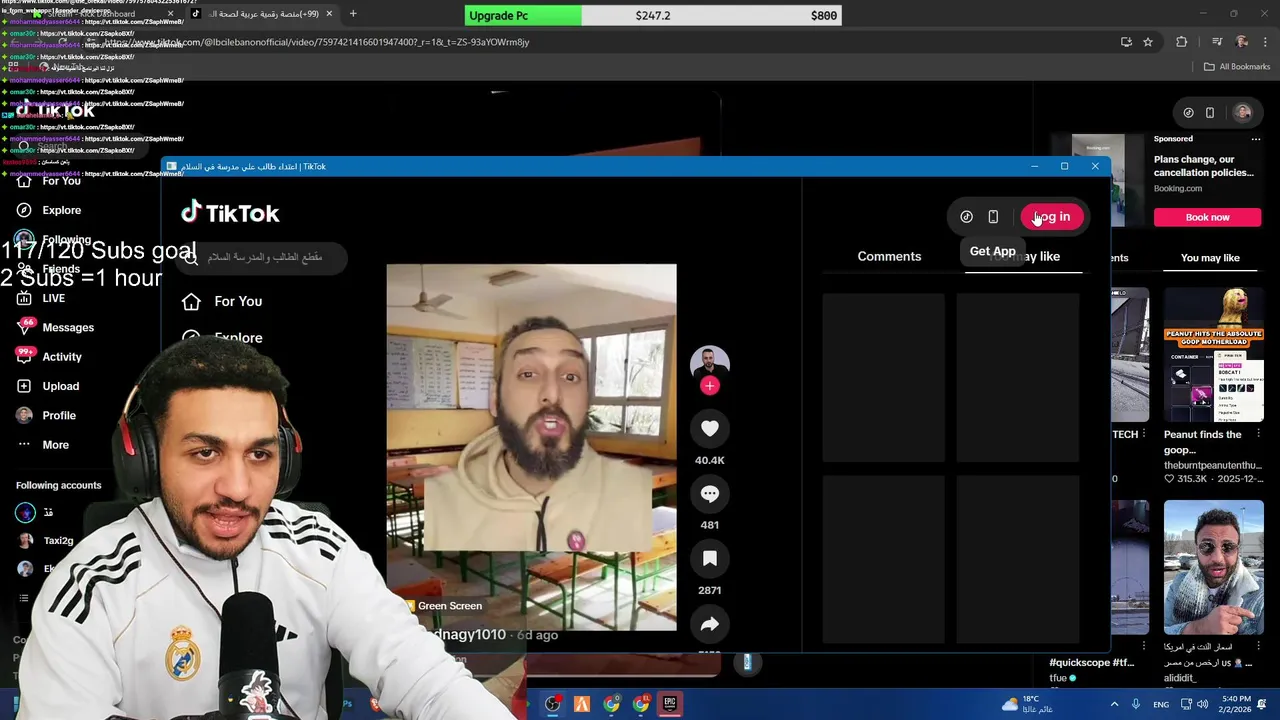Open Messages in the background TikTok sidebar

click(55, 327)
